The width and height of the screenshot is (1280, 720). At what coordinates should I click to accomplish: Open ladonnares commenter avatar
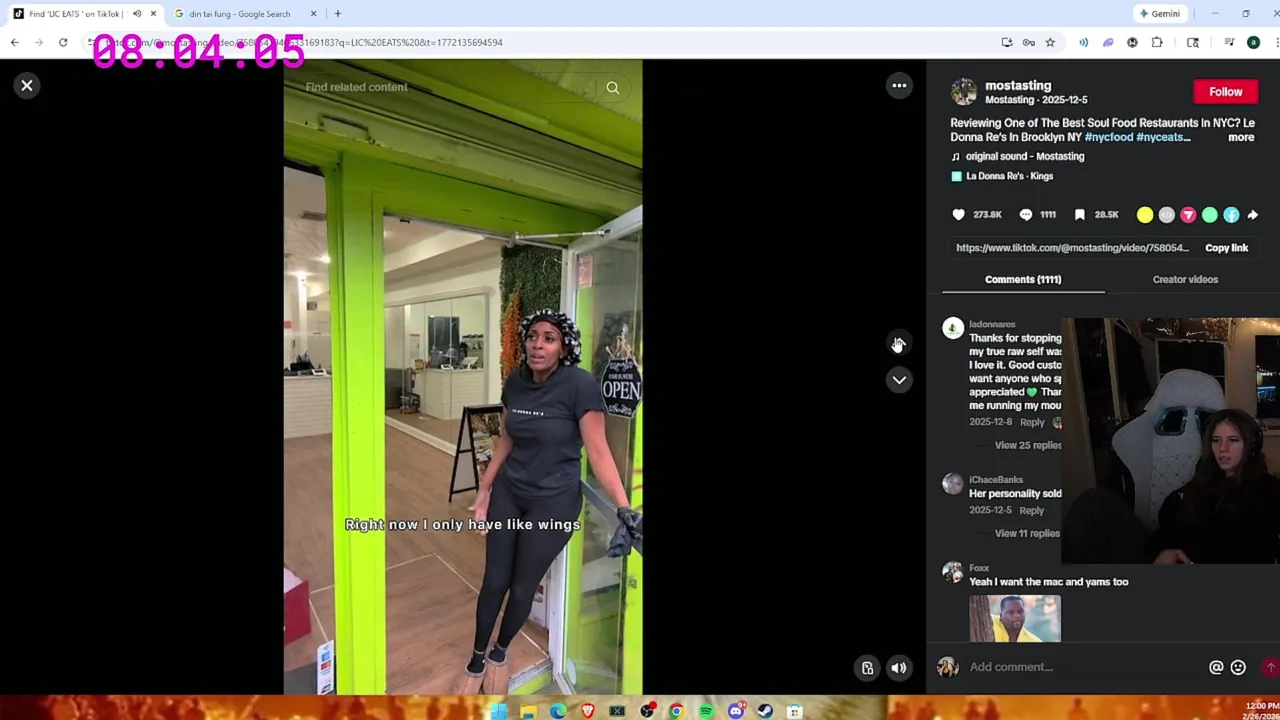click(x=953, y=329)
